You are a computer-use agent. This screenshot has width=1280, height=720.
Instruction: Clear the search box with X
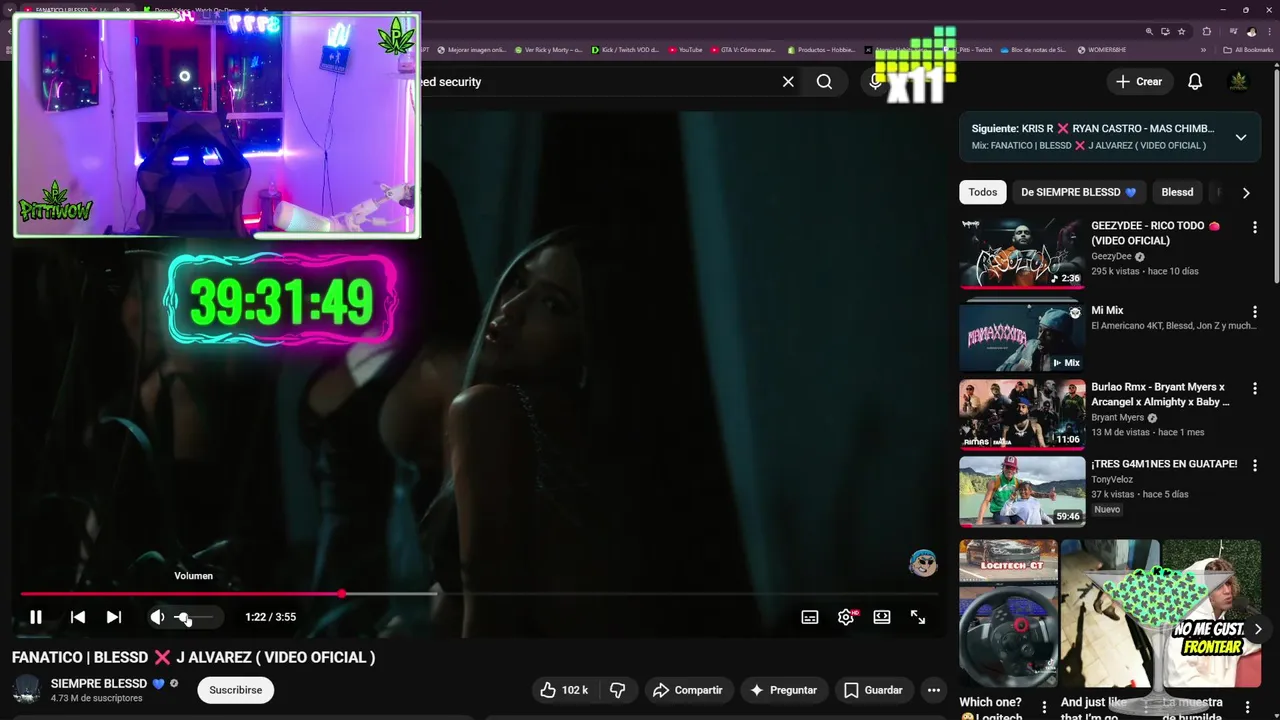788,82
